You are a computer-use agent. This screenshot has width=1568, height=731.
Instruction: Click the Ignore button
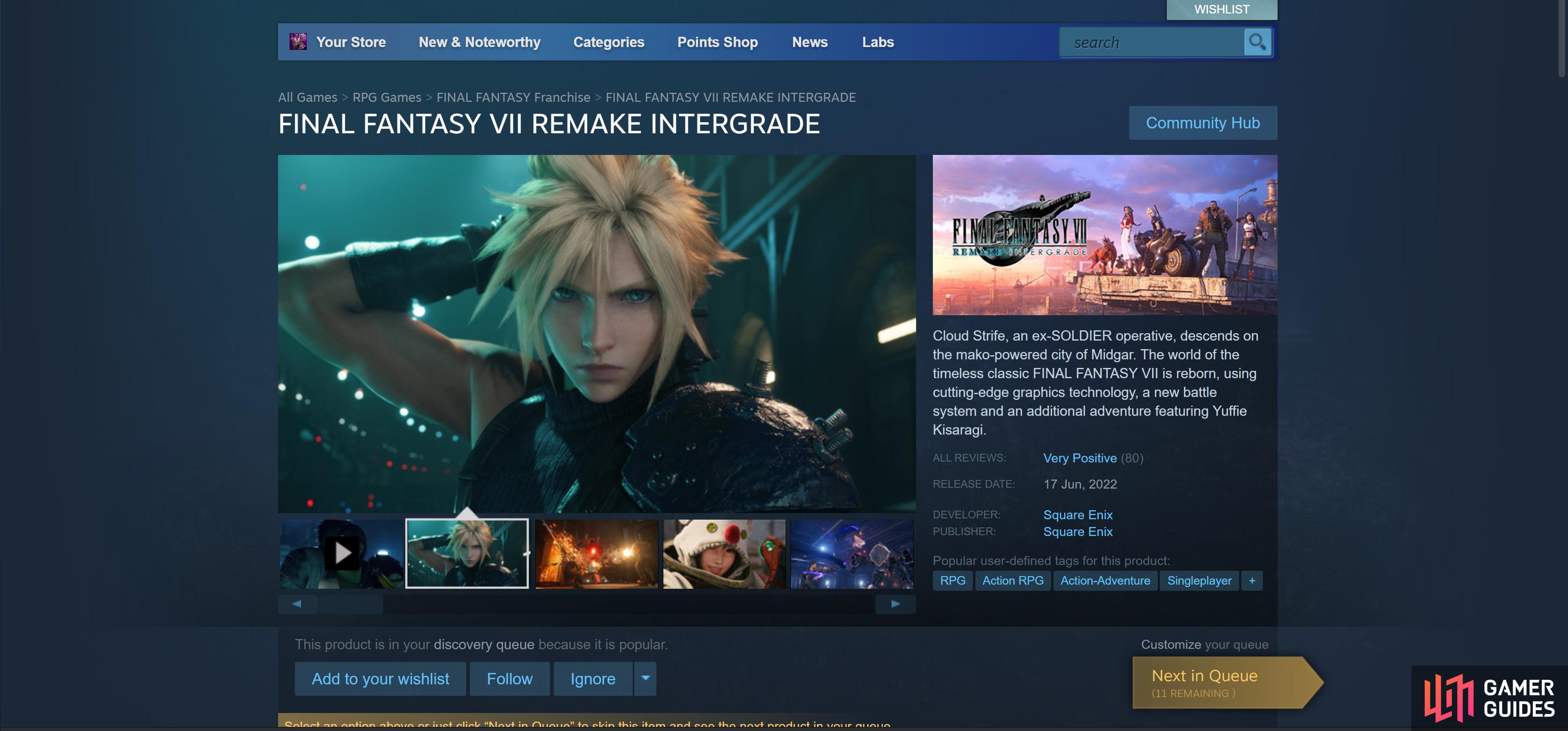593,679
